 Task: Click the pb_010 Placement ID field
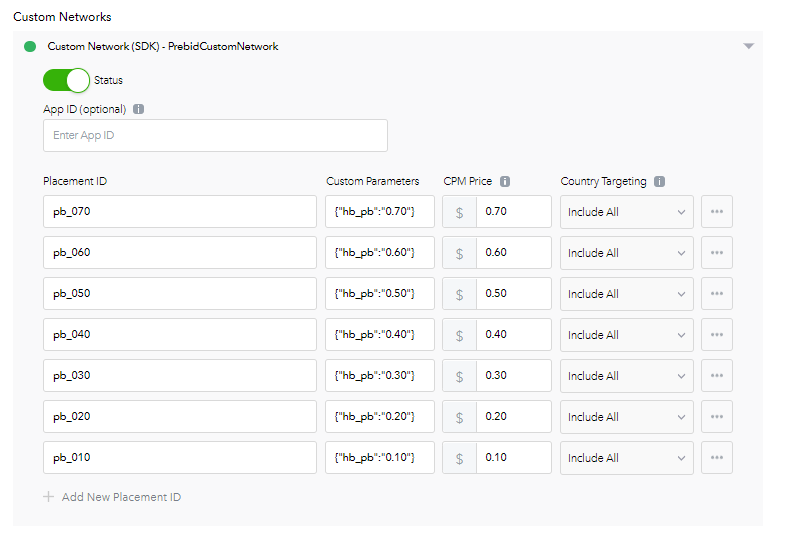(180, 458)
